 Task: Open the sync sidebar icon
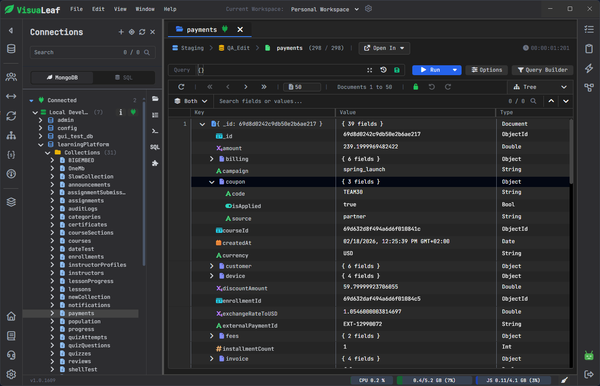[11, 116]
